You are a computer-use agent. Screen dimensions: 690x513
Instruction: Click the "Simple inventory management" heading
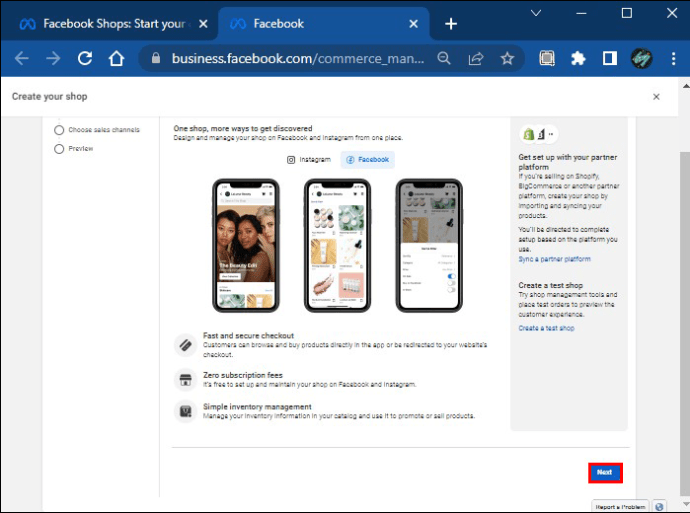[x=257, y=407]
